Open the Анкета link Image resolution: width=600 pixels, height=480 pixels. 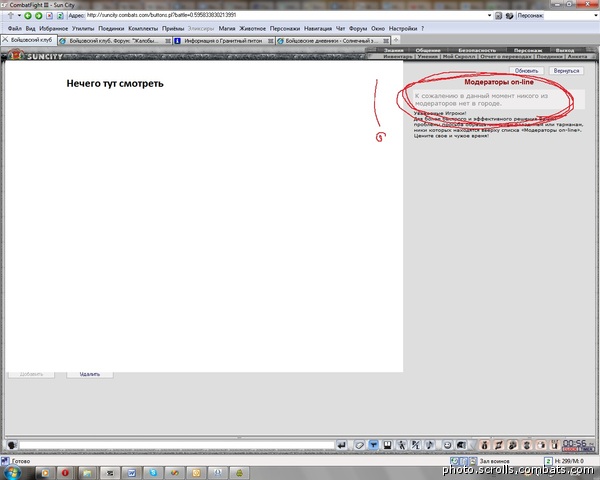[x=577, y=56]
